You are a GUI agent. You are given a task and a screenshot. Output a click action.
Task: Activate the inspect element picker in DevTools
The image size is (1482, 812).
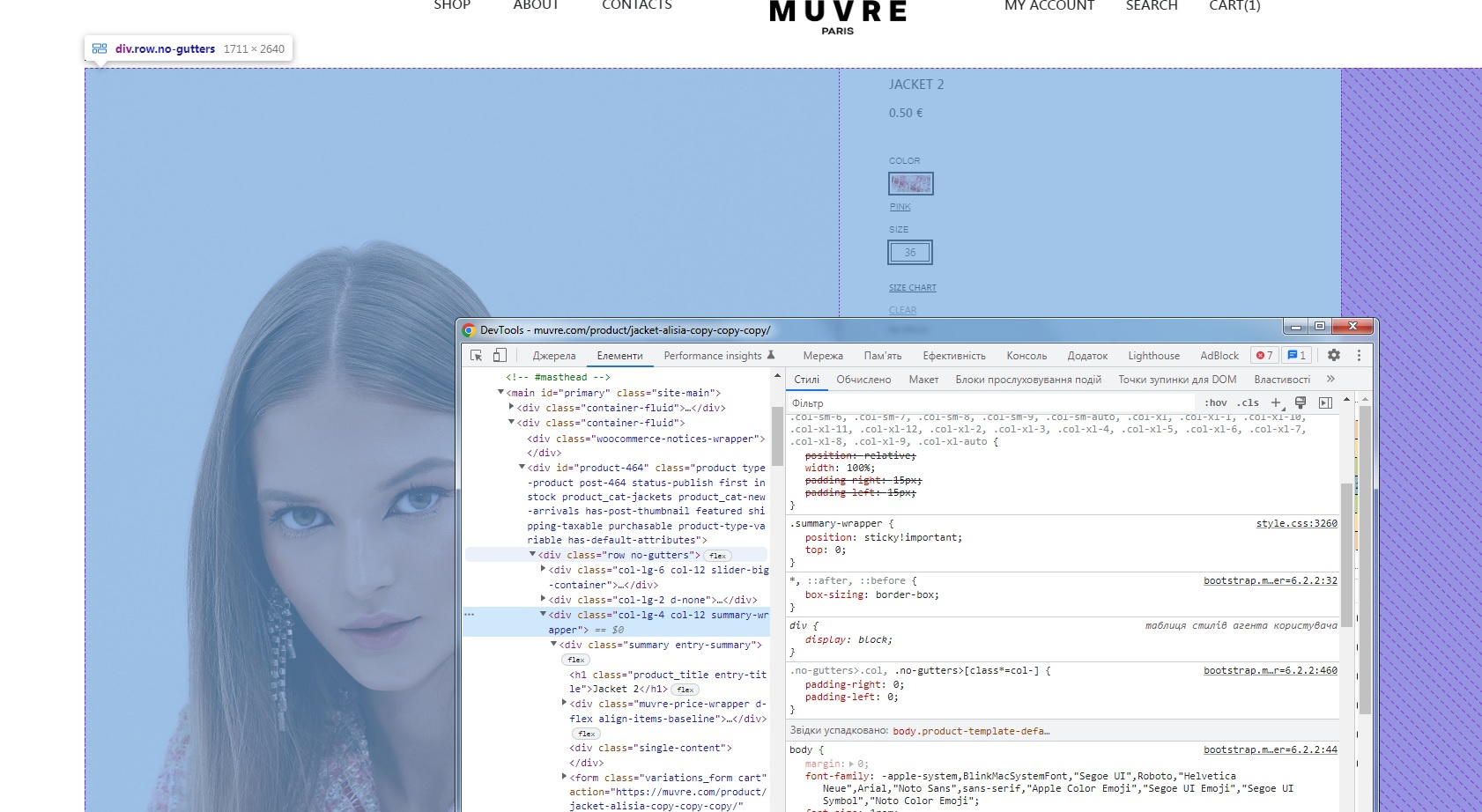(x=476, y=355)
